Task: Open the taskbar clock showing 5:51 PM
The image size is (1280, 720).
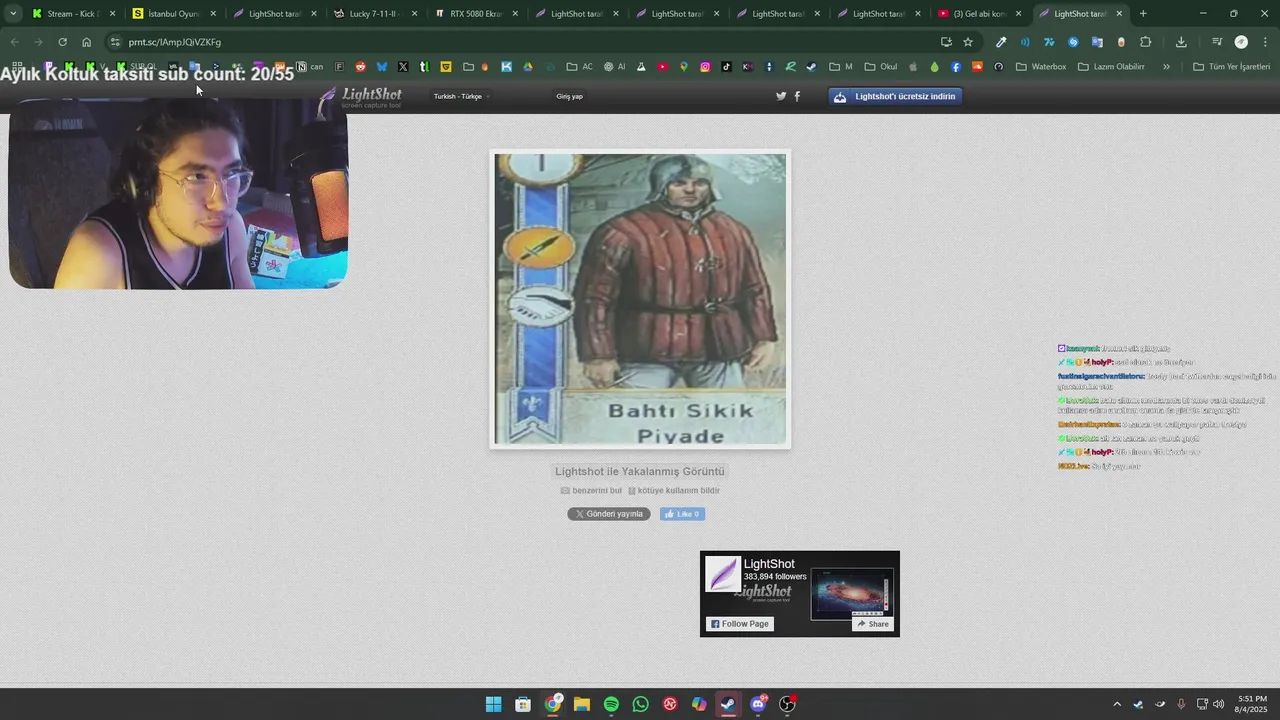Action: click(1252, 704)
